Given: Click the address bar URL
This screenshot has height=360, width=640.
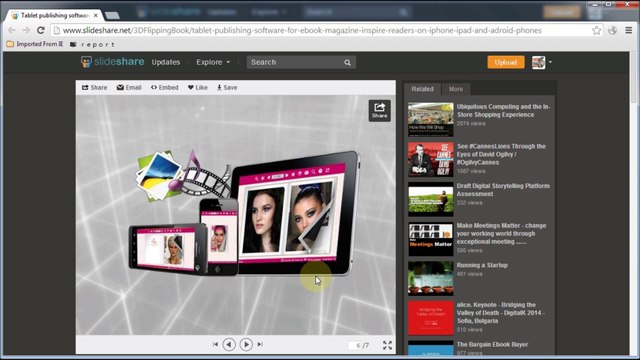Looking at the screenshot, I should click(x=302, y=30).
